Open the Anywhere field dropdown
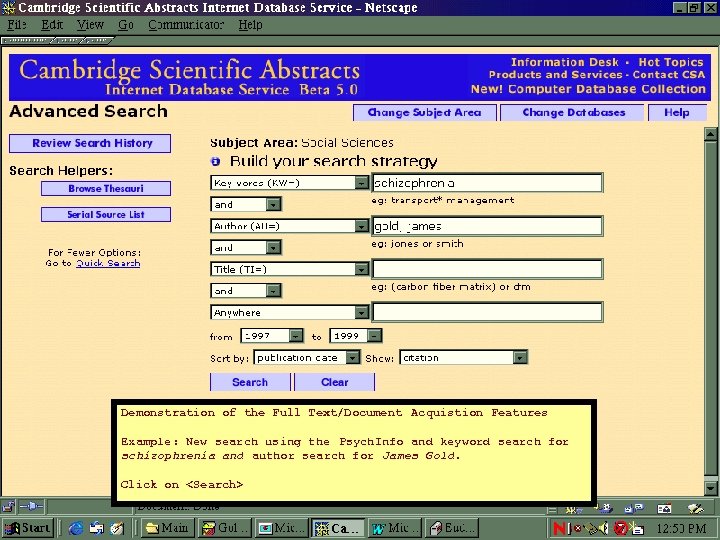The image size is (720, 540). [x=361, y=312]
